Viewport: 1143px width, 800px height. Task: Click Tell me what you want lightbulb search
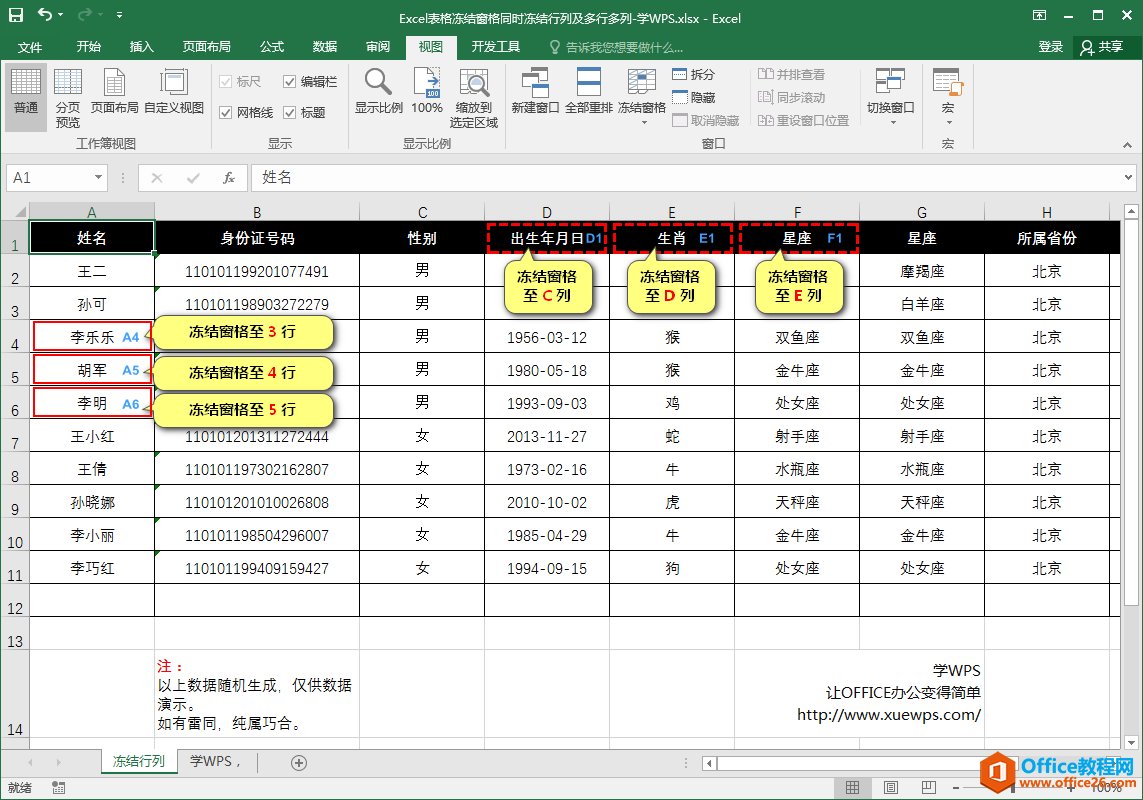pos(616,47)
